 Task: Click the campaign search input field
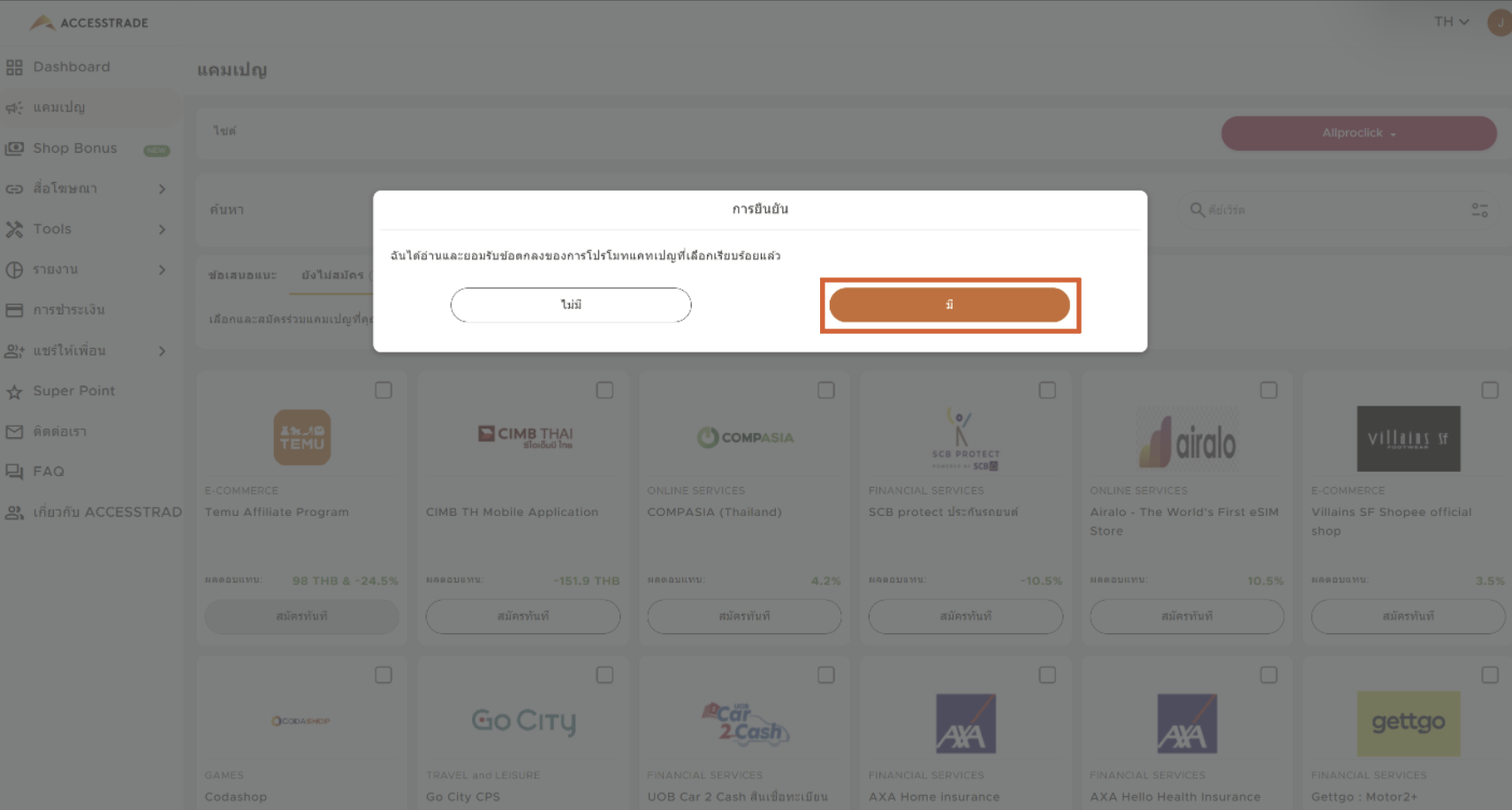pos(1333,210)
